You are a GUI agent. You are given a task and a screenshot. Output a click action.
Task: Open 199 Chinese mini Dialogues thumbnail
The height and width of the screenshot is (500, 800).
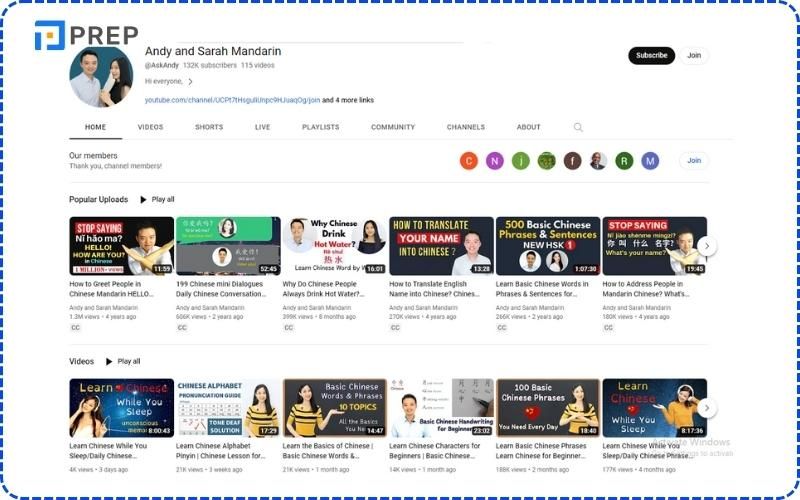pos(228,246)
